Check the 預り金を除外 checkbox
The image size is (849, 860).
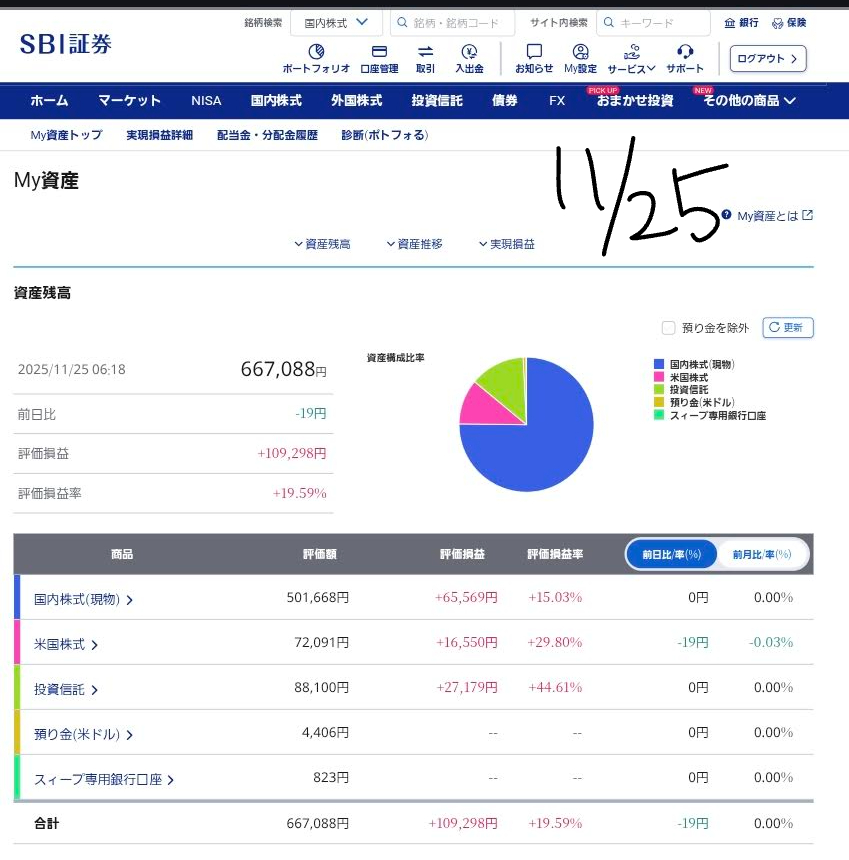(x=669, y=328)
